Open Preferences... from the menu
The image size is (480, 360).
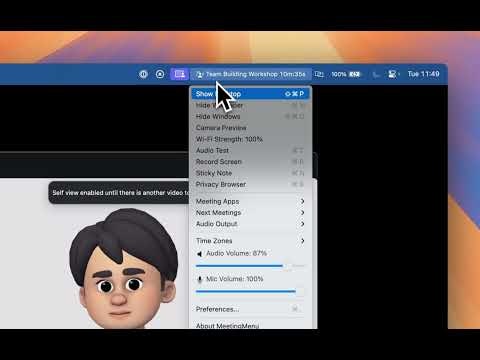coord(250,309)
